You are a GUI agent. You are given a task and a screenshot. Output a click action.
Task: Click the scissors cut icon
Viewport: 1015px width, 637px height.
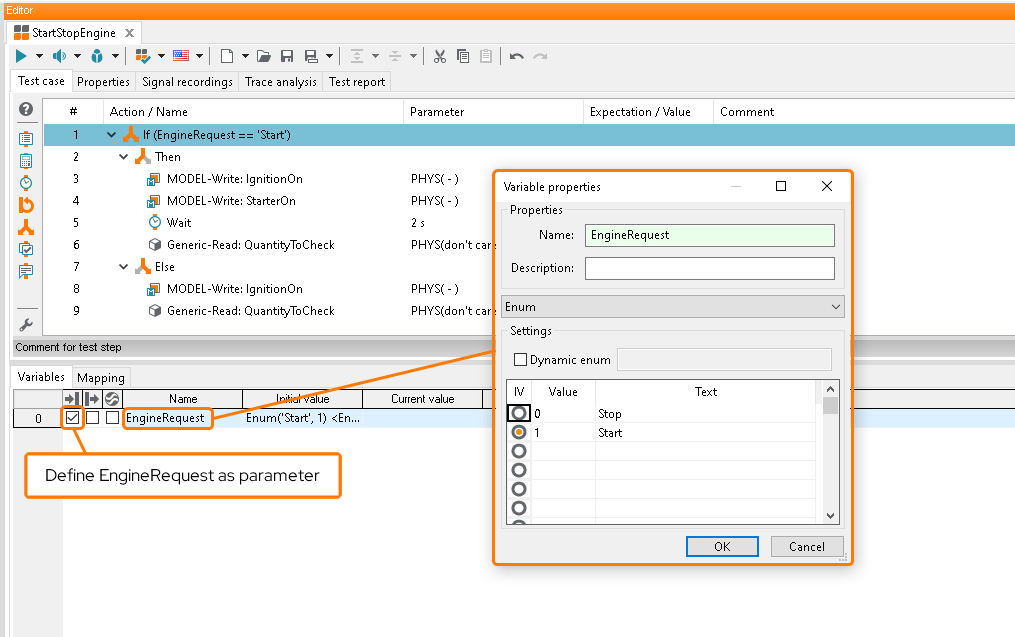click(440, 56)
